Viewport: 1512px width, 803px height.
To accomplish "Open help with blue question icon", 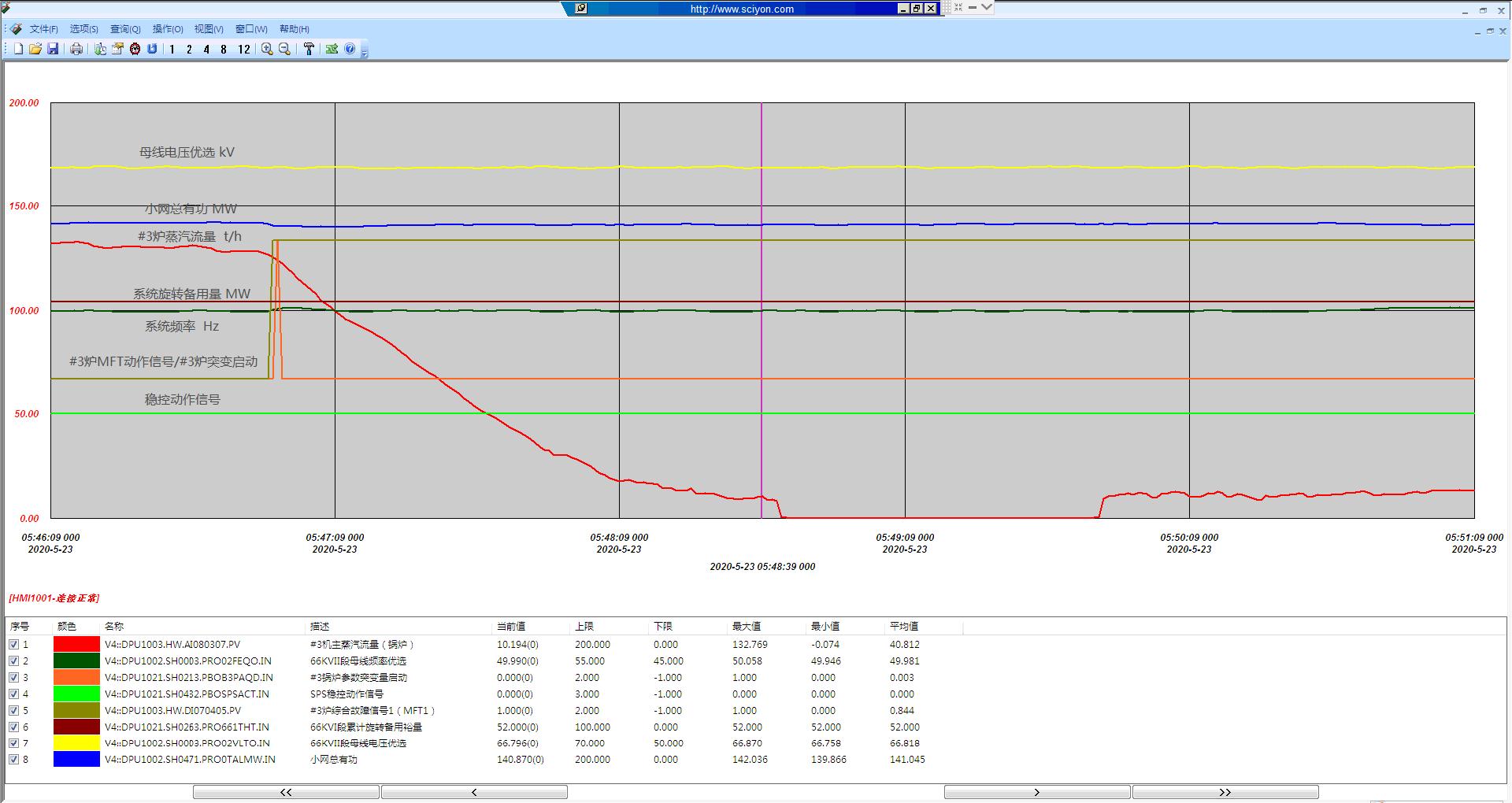I will 350,49.
